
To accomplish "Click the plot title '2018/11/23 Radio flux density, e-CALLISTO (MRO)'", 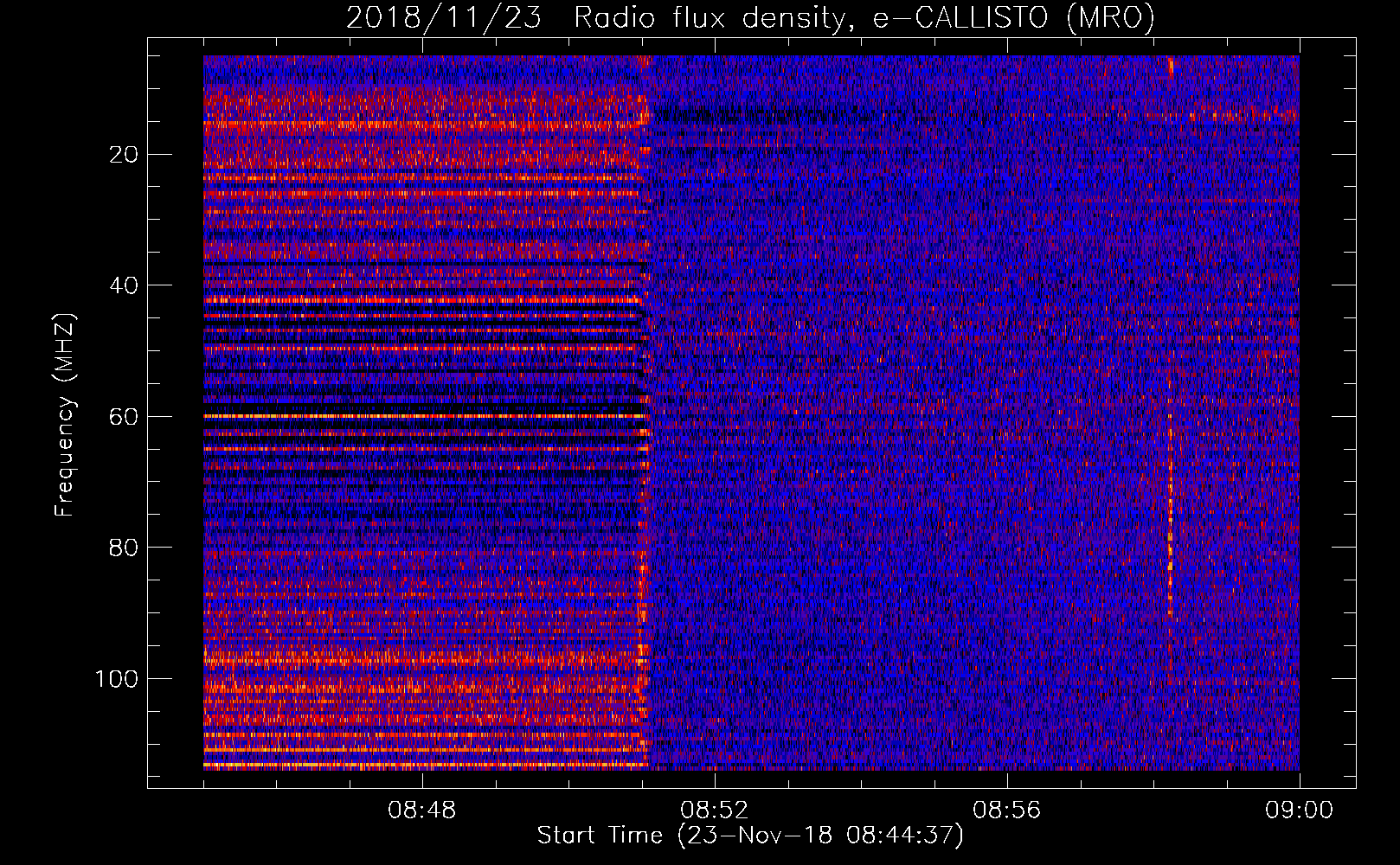I will (x=750, y=17).
